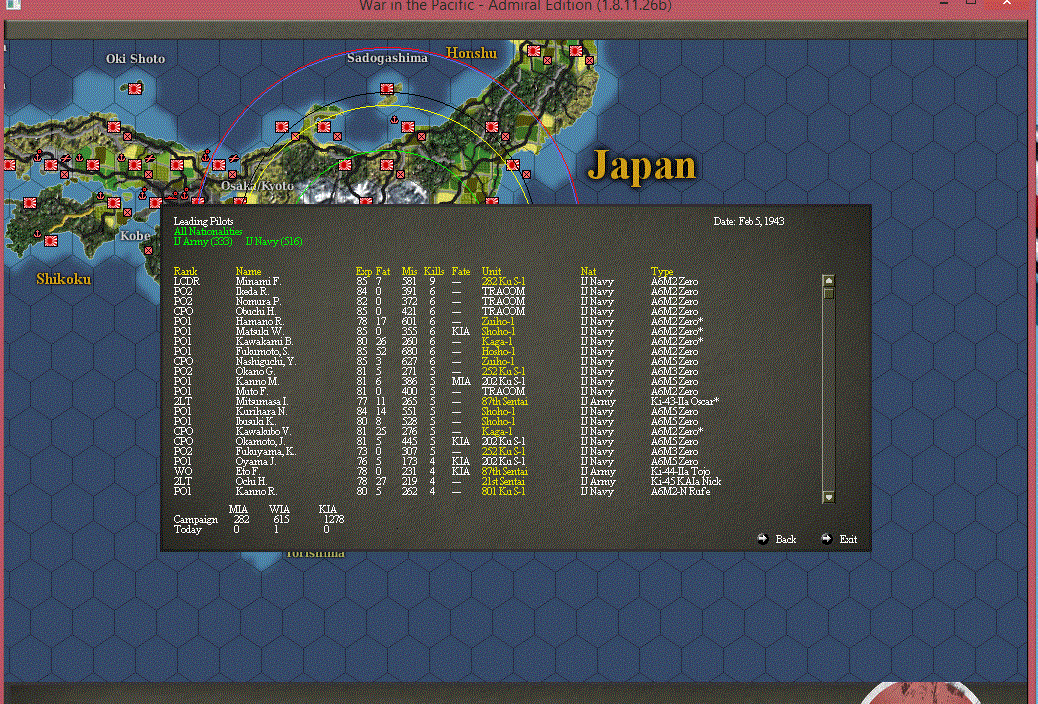
Task: Open unit Kaga-1 in Kawakami B. row
Action: coord(497,342)
